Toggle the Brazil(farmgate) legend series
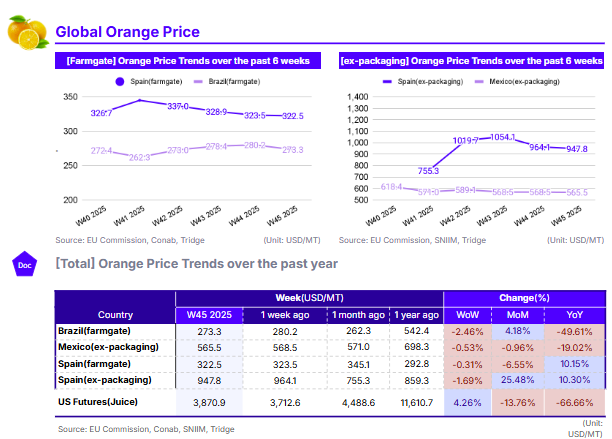 pyautogui.click(x=230, y=80)
